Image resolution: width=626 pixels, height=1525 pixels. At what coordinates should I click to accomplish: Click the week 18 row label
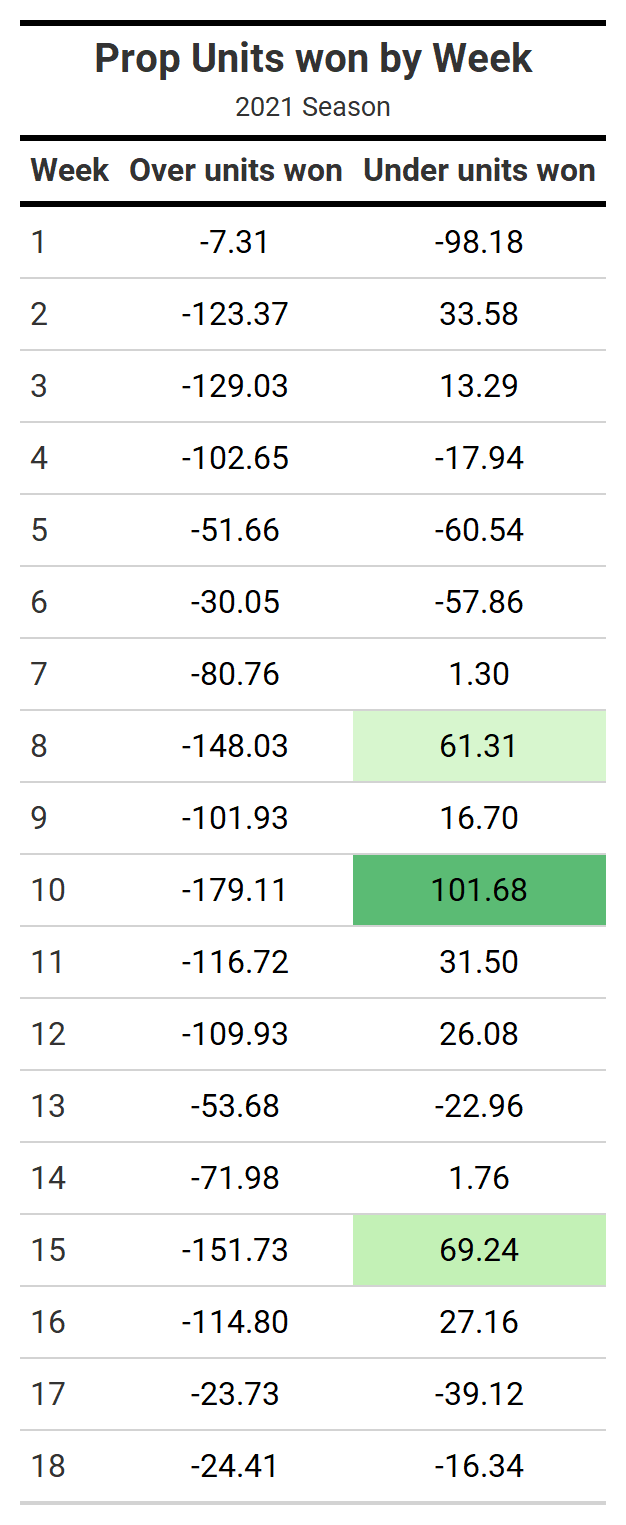(48, 1466)
